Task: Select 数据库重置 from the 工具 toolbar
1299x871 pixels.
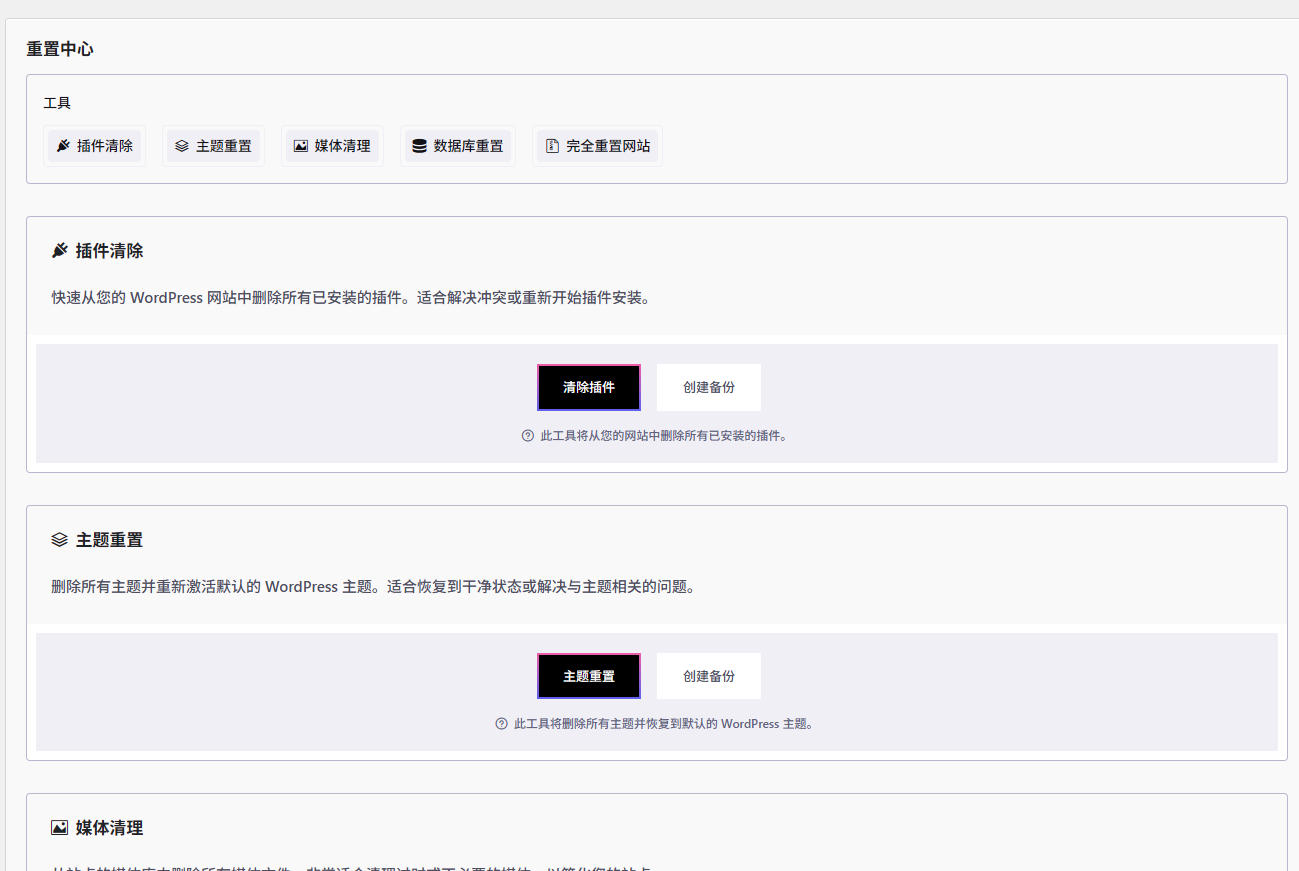Action: click(x=457, y=145)
